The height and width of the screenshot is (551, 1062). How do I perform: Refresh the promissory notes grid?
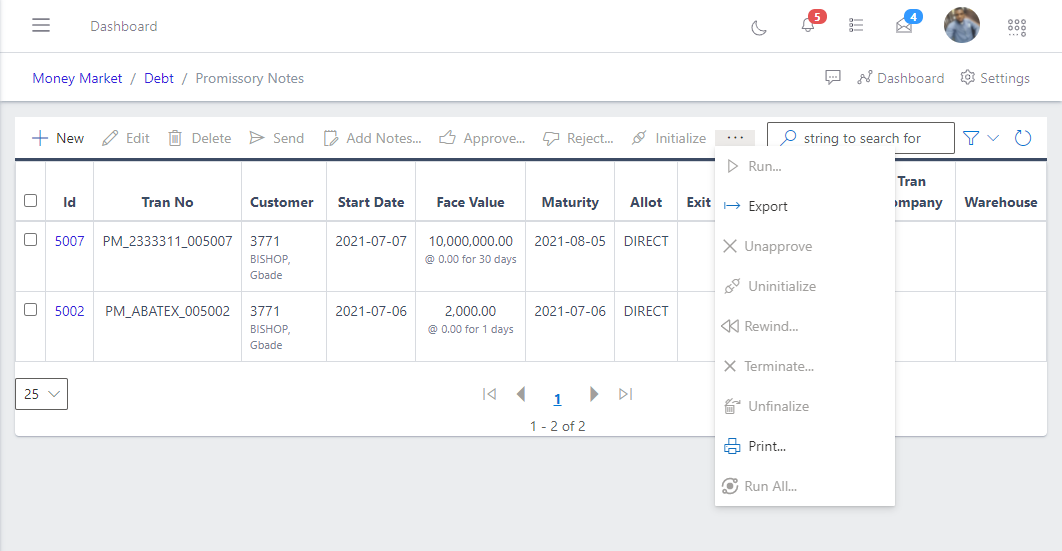1023,138
